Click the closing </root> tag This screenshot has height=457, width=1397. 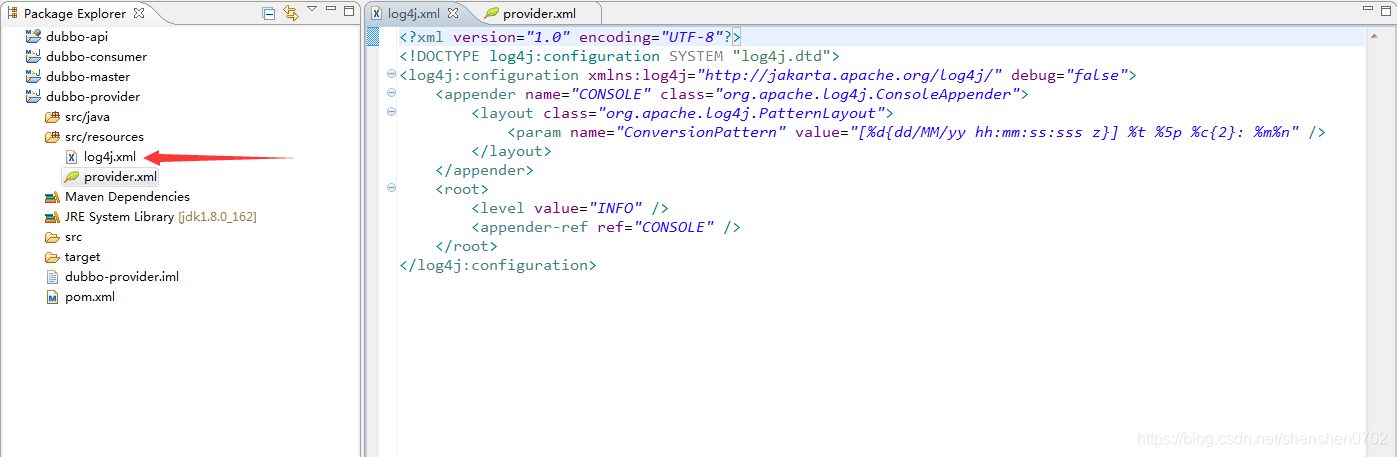tap(466, 246)
